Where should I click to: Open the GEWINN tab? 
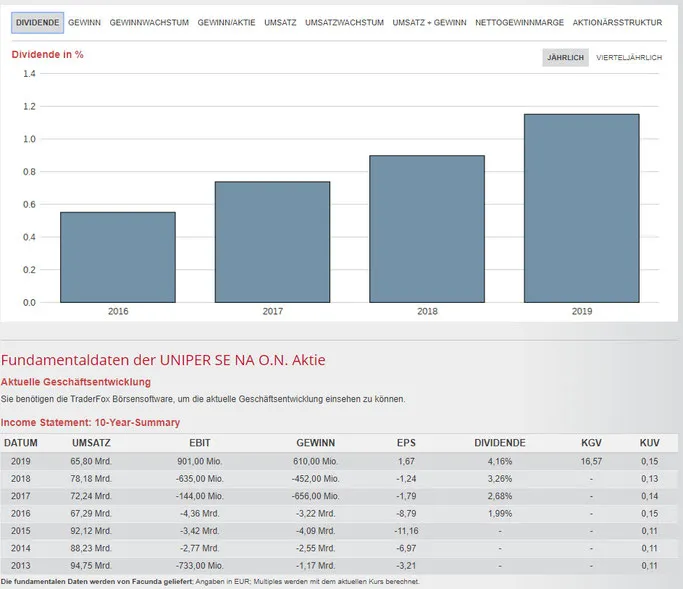(x=85, y=23)
